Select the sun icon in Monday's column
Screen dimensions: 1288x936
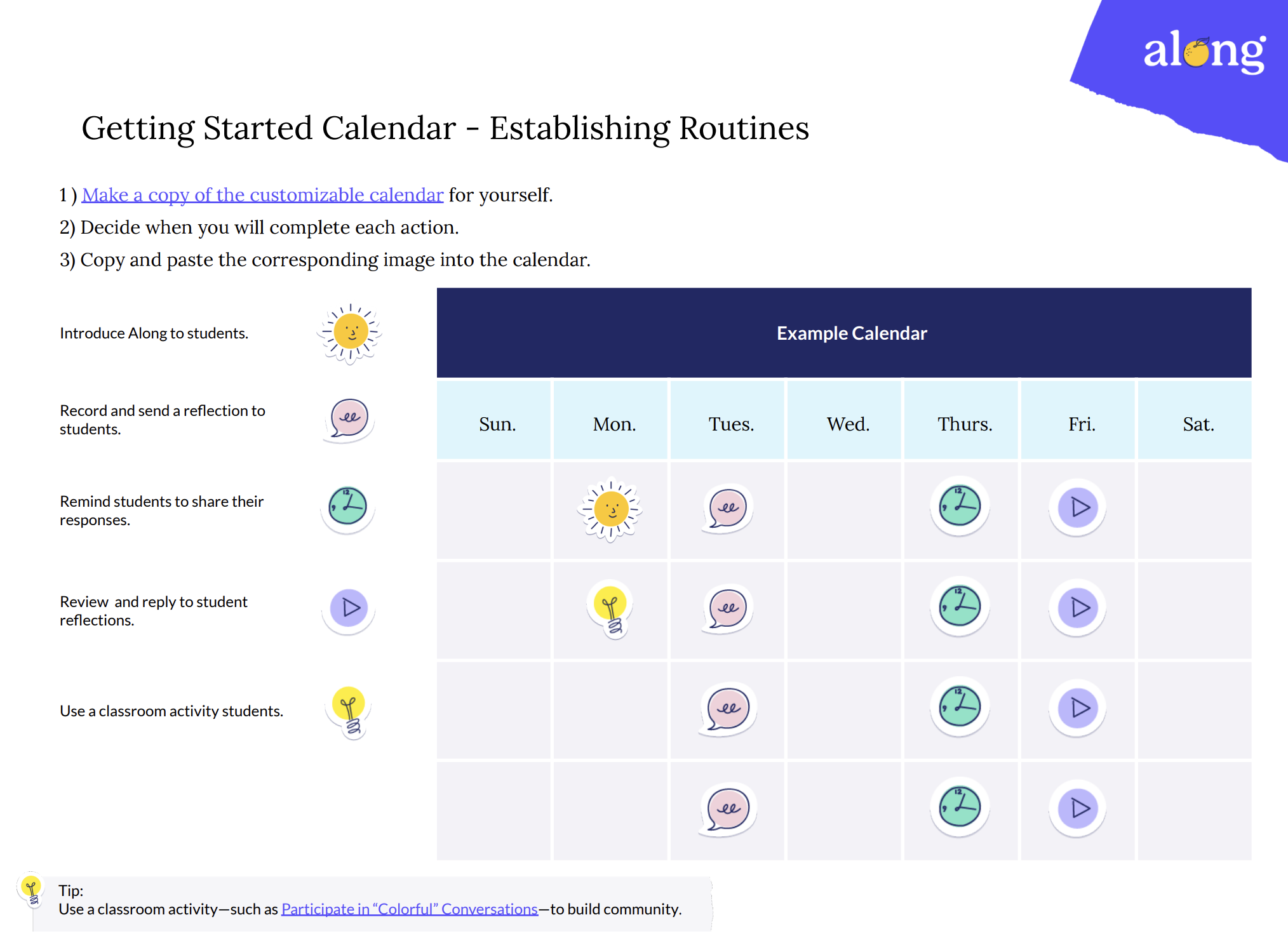point(610,509)
